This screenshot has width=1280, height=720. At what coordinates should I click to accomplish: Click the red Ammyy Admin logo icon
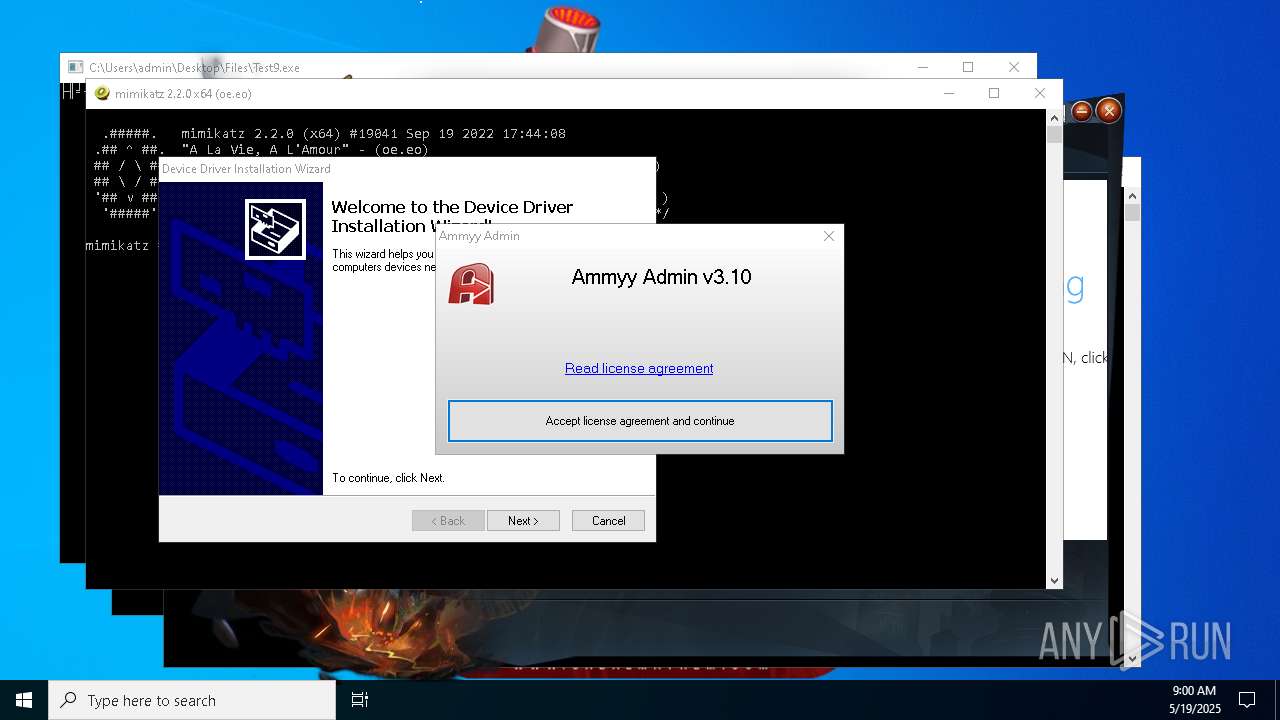coord(471,284)
